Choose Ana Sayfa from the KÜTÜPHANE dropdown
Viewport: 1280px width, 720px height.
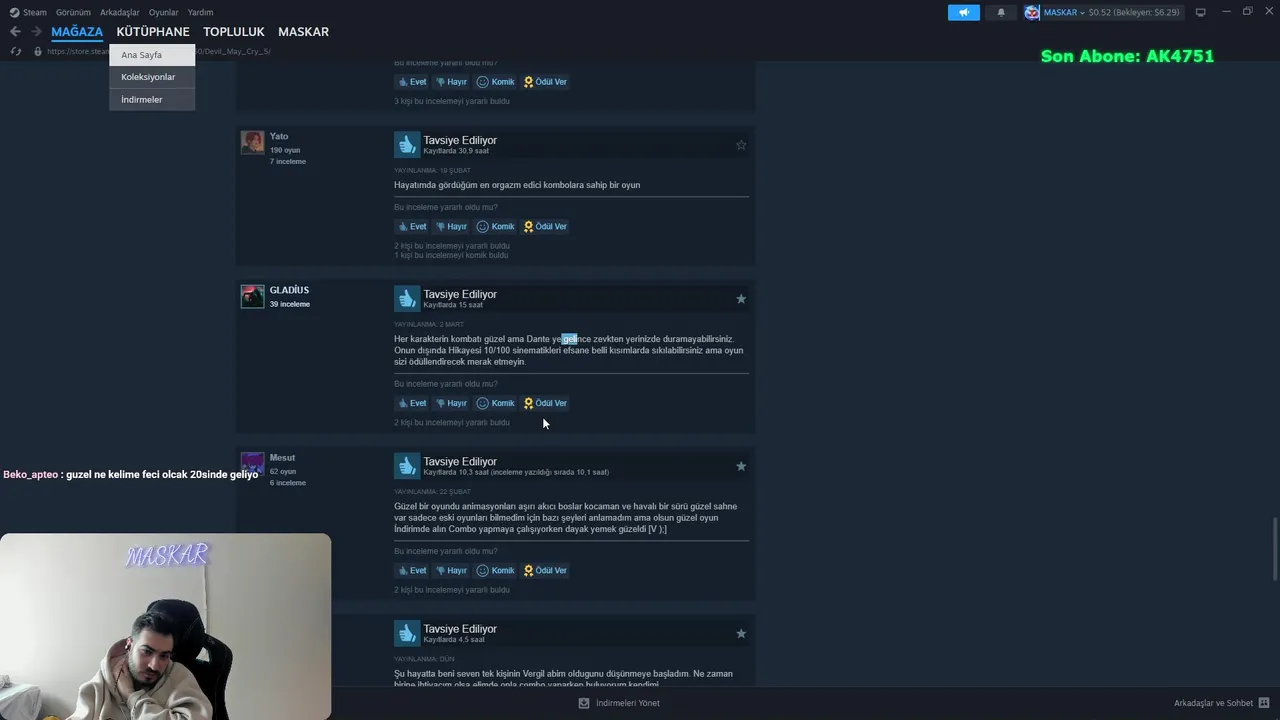(x=152, y=55)
